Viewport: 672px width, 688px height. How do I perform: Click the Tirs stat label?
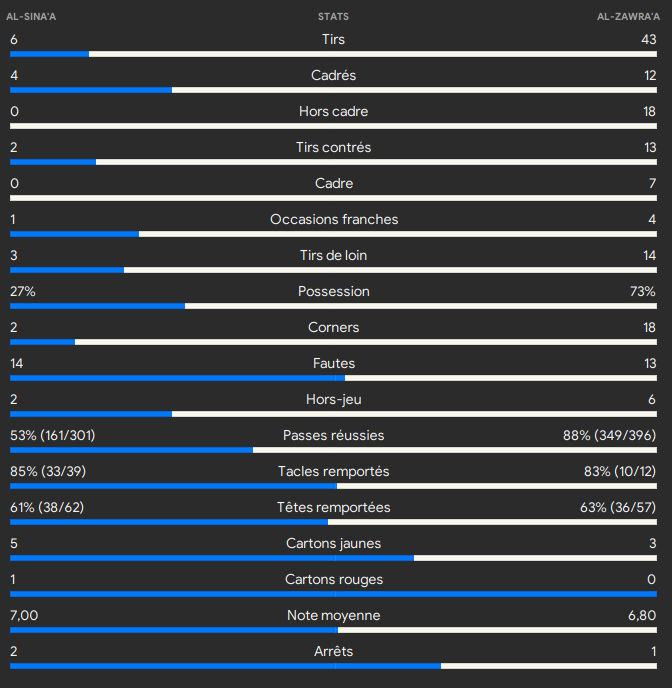click(x=333, y=39)
